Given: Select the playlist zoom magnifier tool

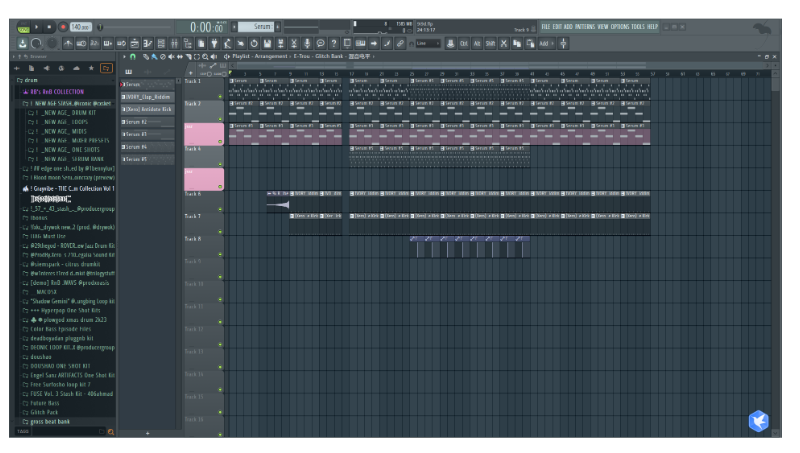Looking at the screenshot, I should (205, 57).
